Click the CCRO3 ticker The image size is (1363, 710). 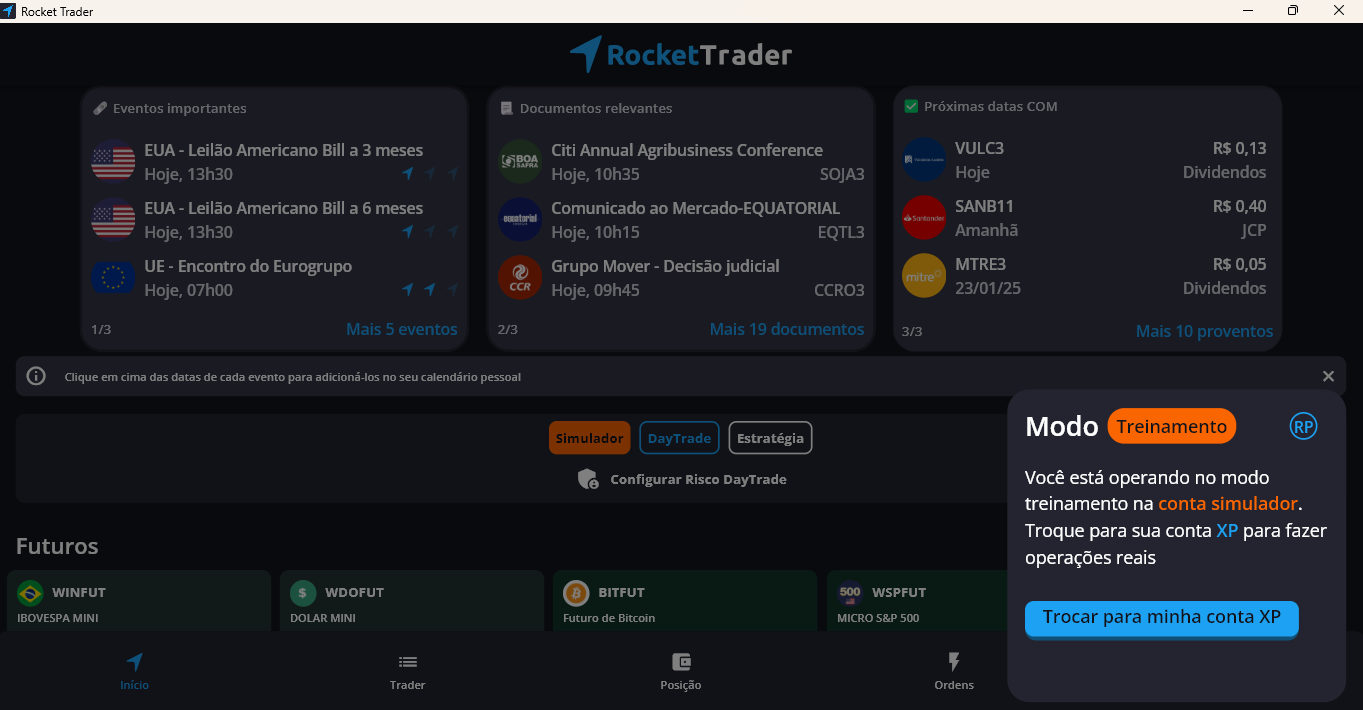pyautogui.click(x=839, y=290)
